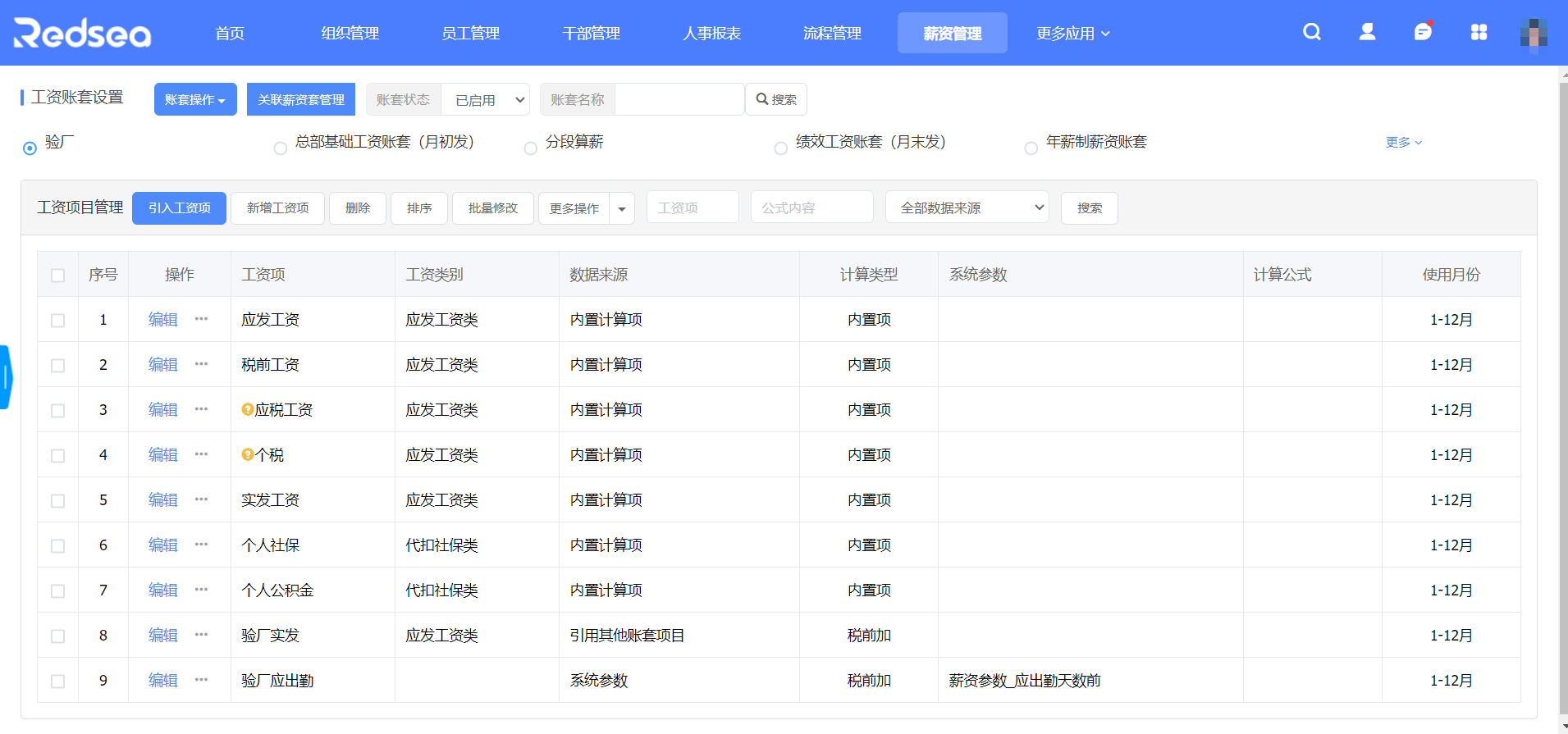Switch to the 人事报表 tab
The height and width of the screenshot is (734, 1568).
pyautogui.click(x=711, y=34)
